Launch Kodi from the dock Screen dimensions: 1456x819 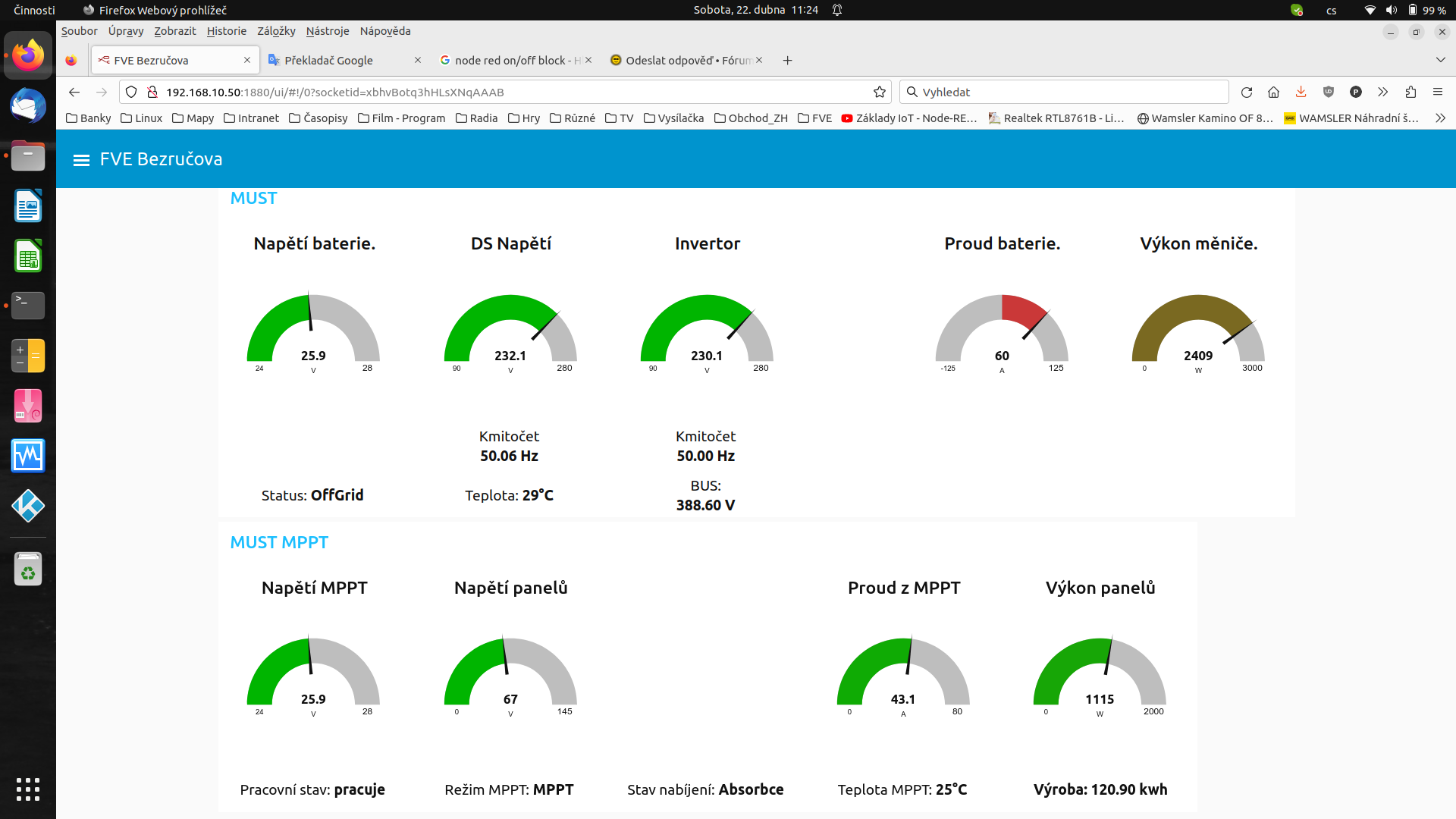click(28, 506)
